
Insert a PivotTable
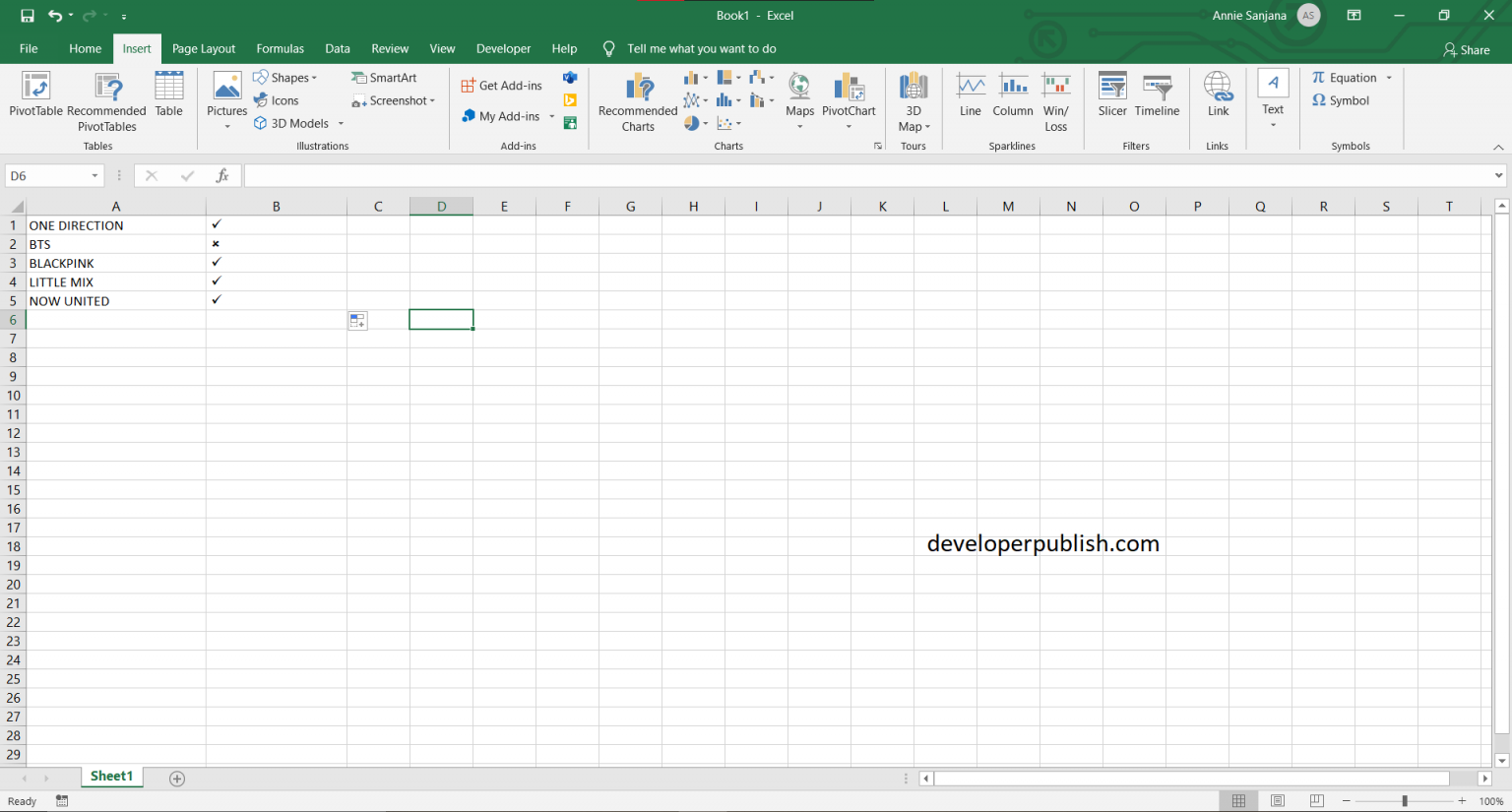(x=35, y=98)
